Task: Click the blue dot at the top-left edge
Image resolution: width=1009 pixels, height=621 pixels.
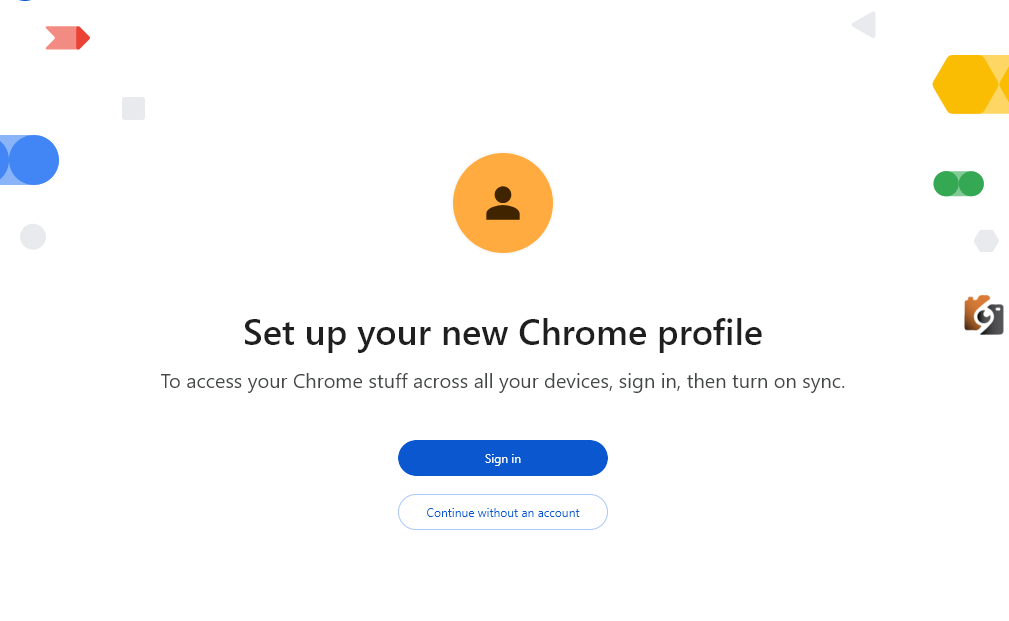Action: [24, 1]
